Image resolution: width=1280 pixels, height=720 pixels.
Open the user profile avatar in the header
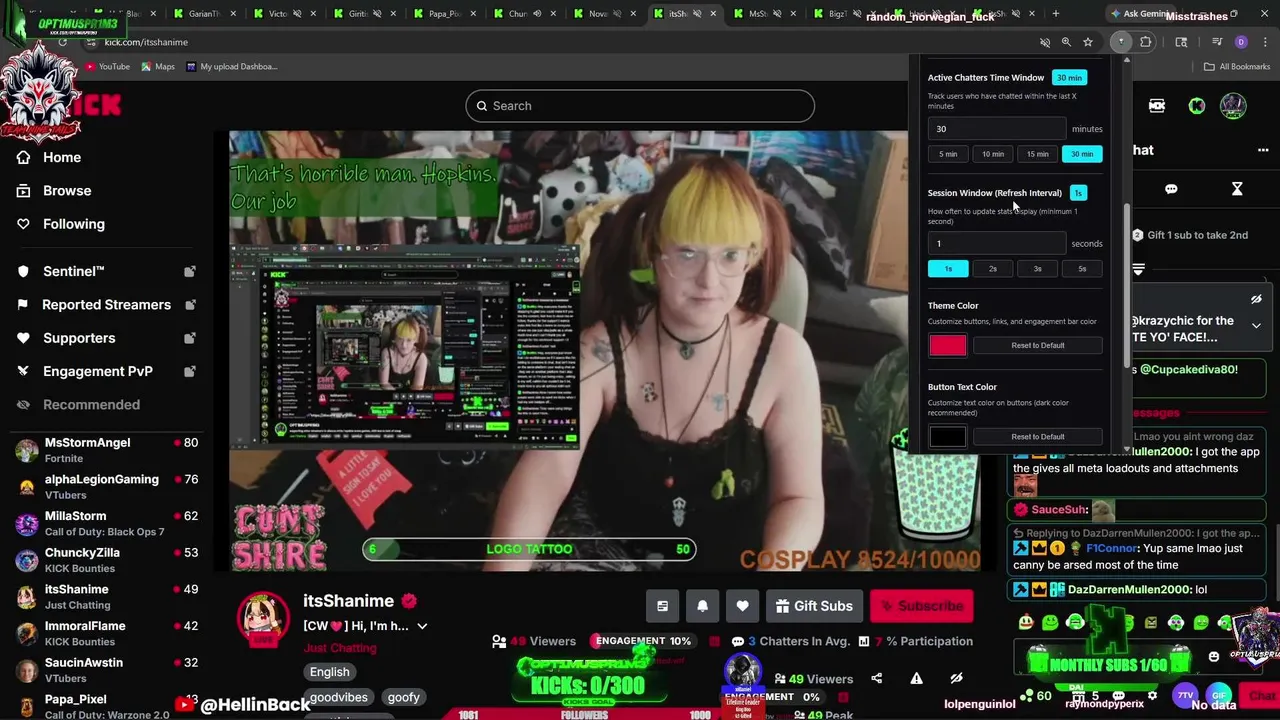[1233, 106]
